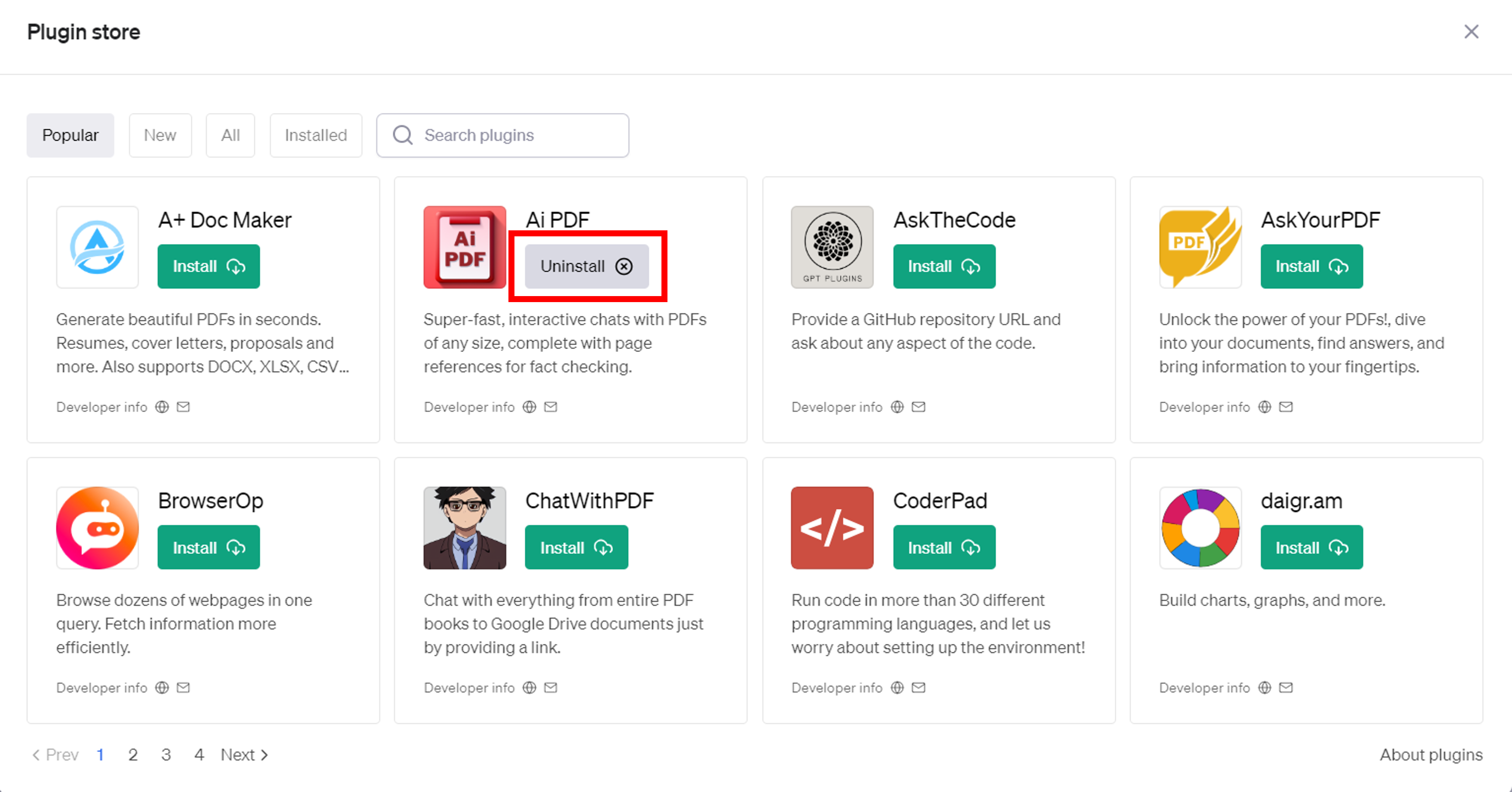The width and height of the screenshot is (1512, 792).
Task: Click the BrowserOp robot logo
Action: [x=98, y=528]
